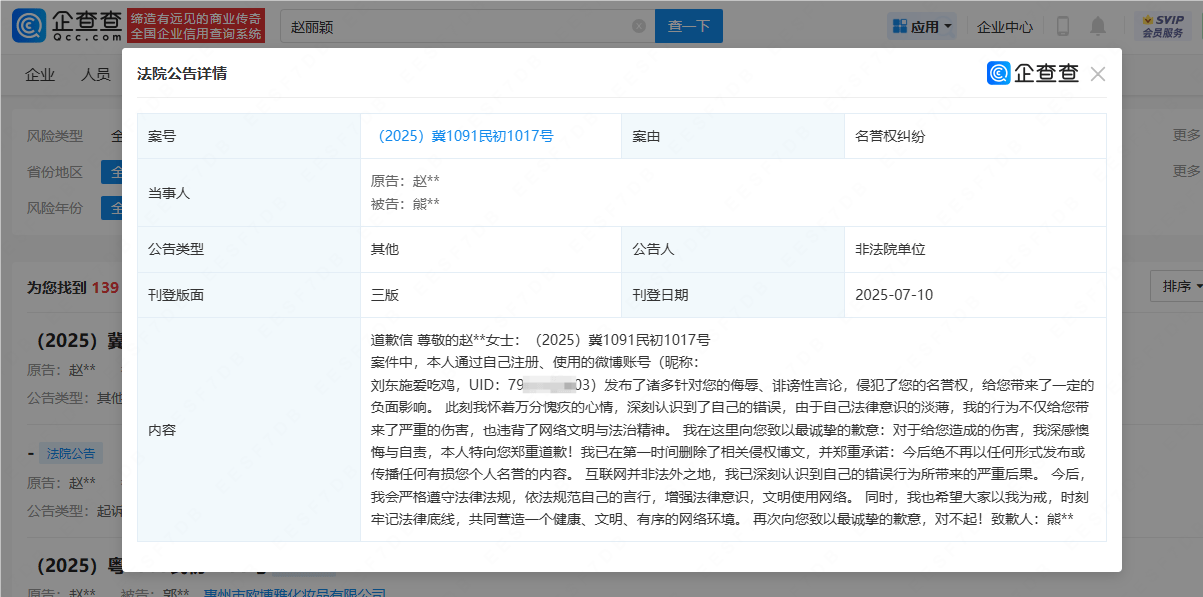Switch to the 人员 tab
Screen dimensions: 1203x597
[96, 75]
